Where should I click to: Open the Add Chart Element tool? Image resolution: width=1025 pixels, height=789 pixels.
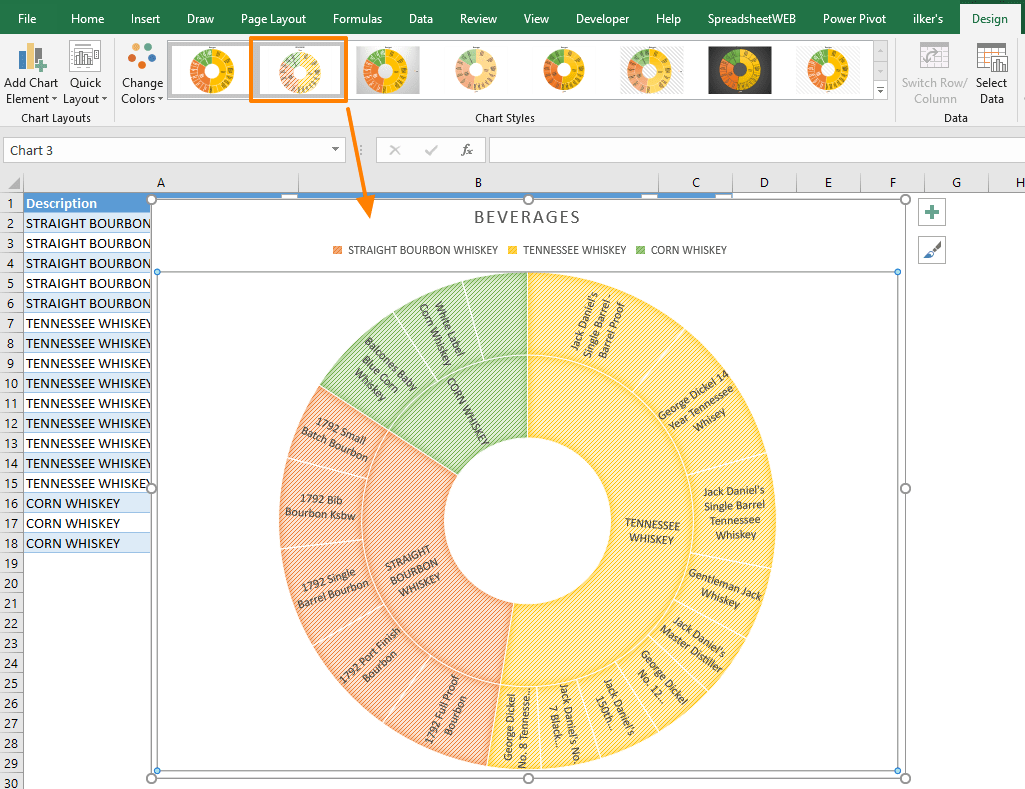31,70
